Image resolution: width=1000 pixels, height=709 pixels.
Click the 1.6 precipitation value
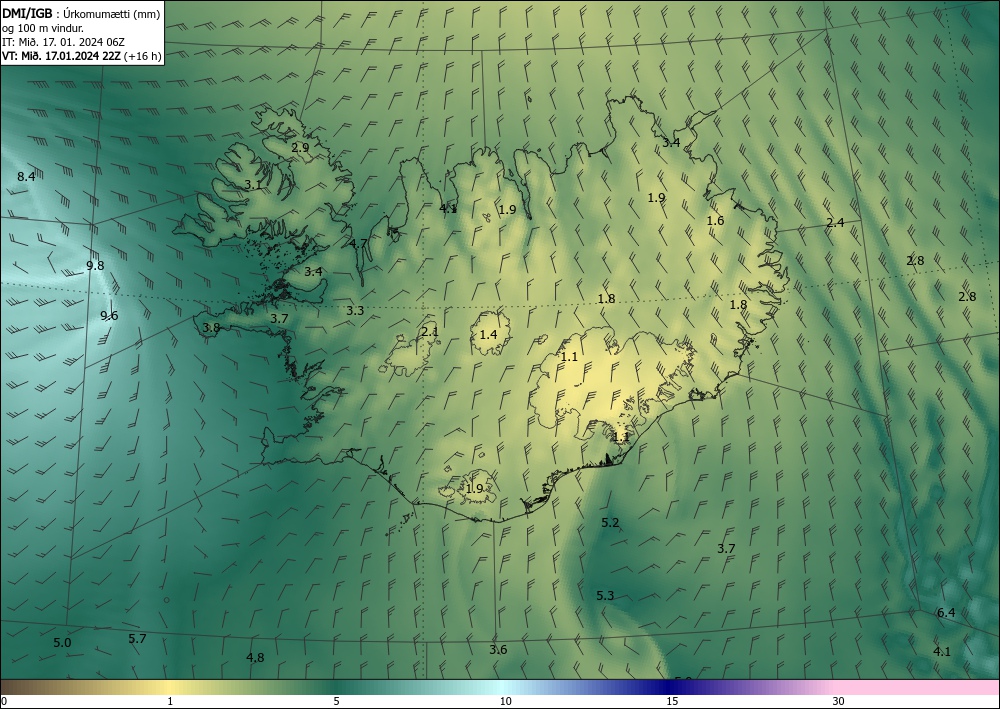pyautogui.click(x=716, y=221)
